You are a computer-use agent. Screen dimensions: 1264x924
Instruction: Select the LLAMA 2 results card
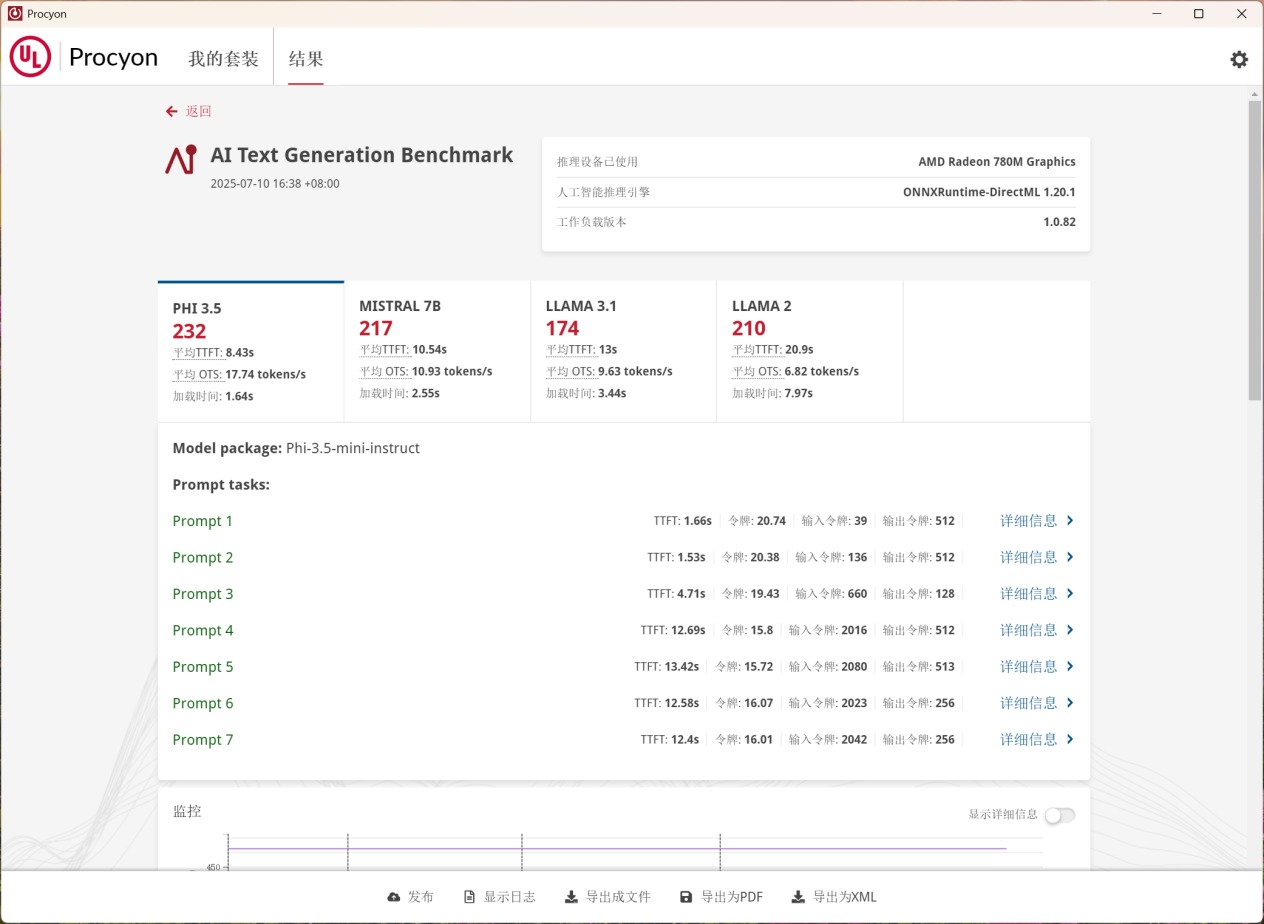tap(809, 348)
